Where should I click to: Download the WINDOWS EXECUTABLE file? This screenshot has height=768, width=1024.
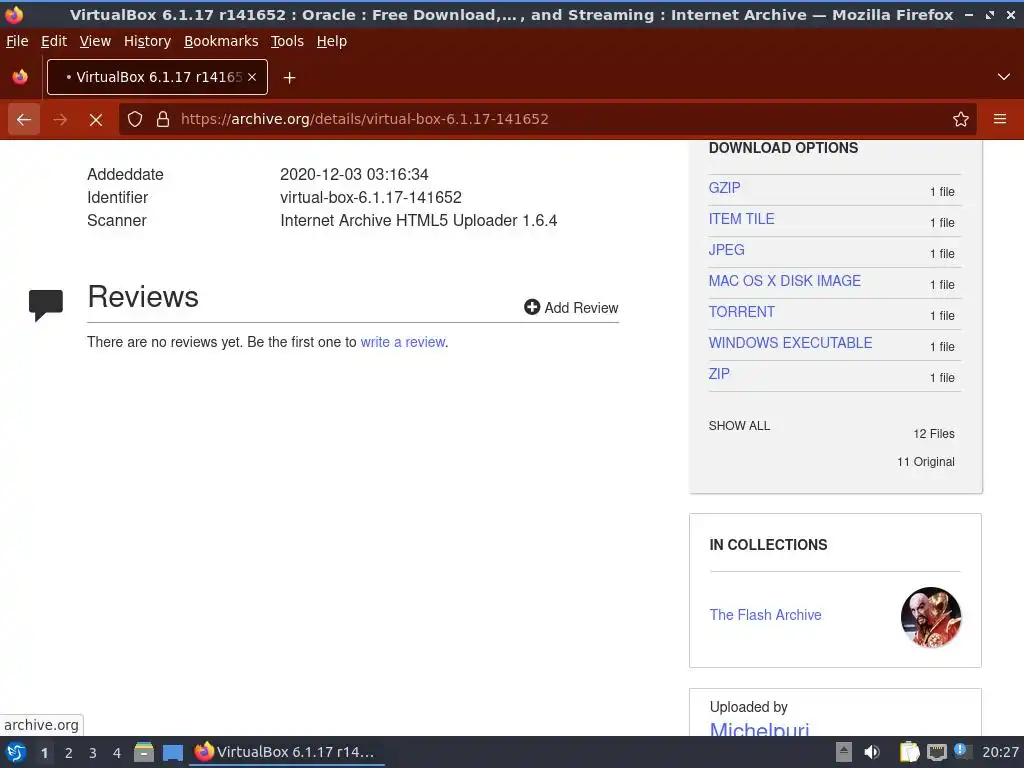pos(790,343)
